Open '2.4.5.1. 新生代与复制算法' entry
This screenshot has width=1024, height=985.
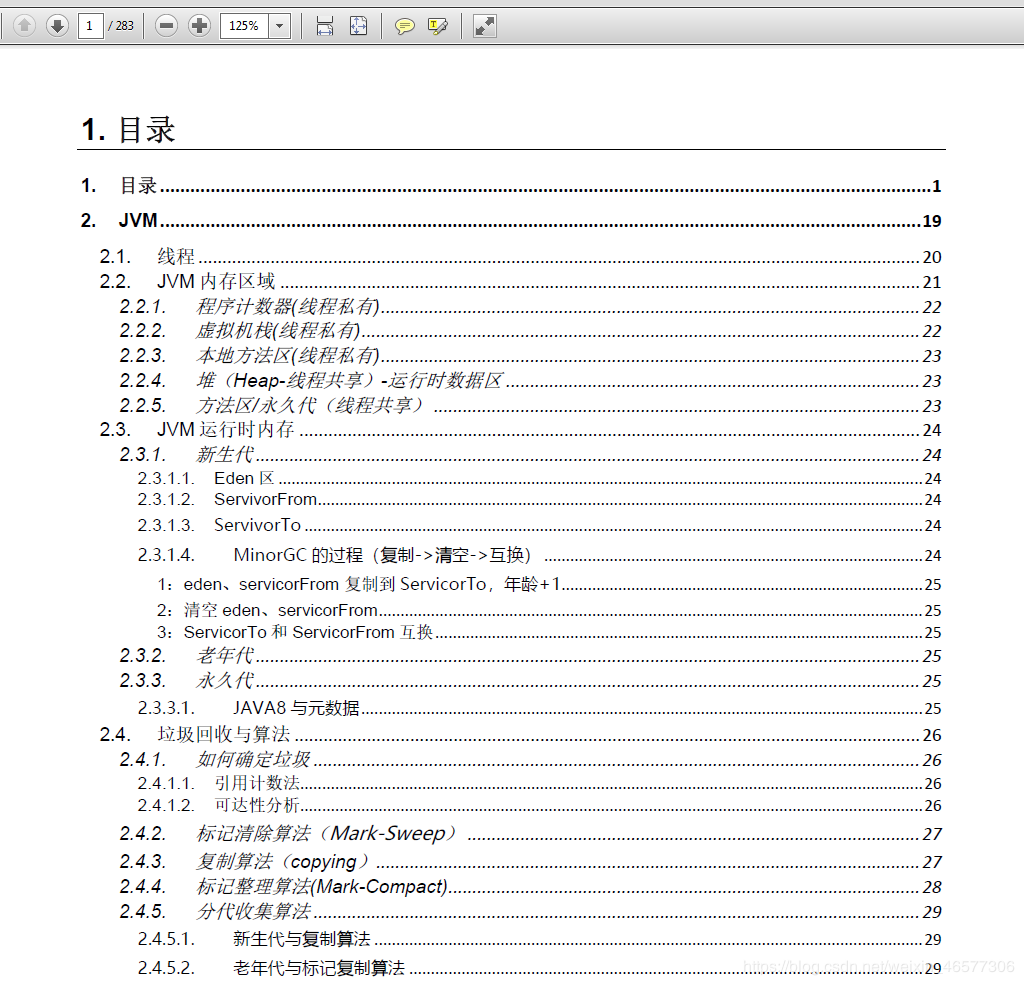(x=539, y=939)
